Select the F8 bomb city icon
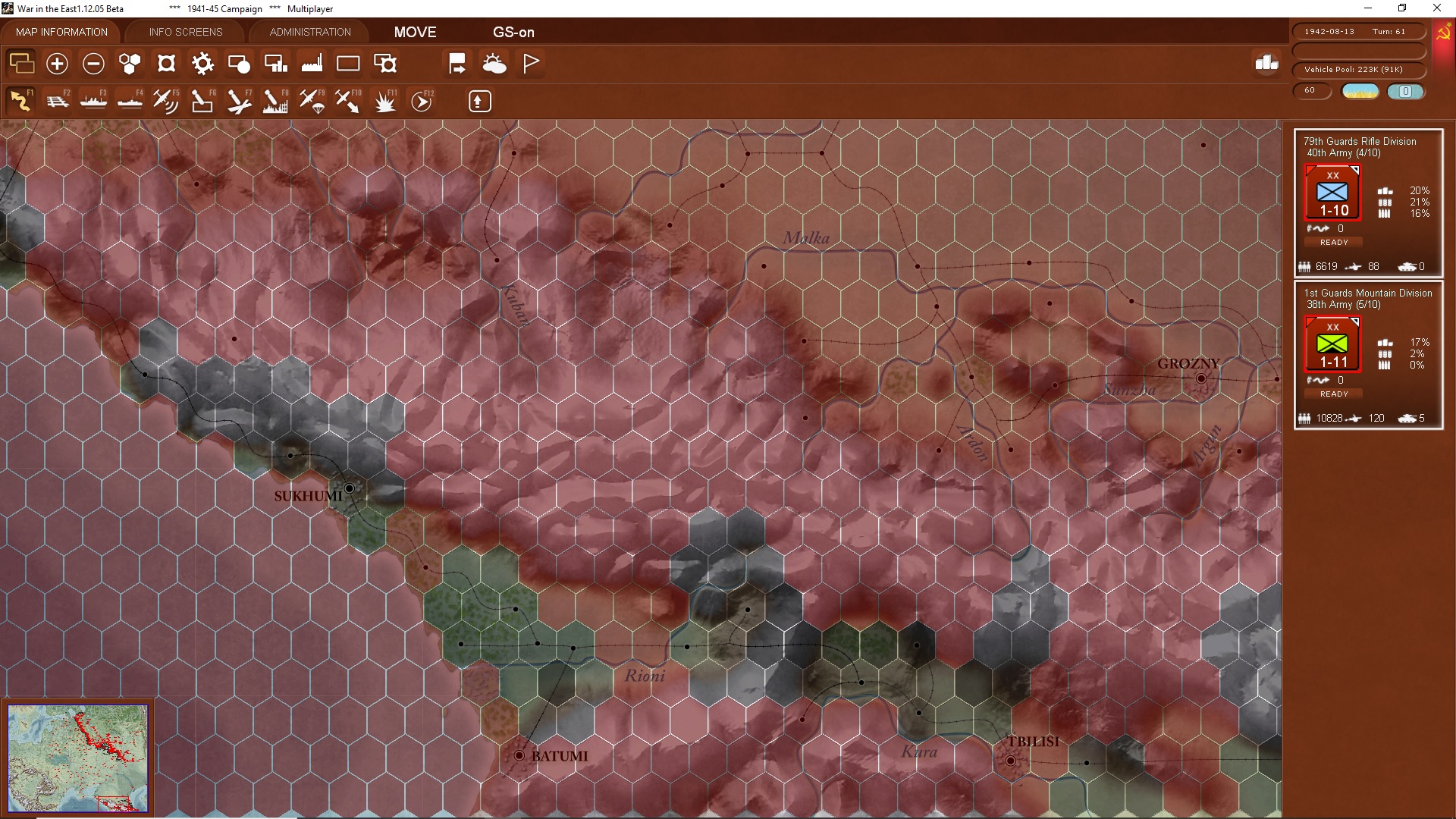The height and width of the screenshot is (819, 1456). (275, 101)
